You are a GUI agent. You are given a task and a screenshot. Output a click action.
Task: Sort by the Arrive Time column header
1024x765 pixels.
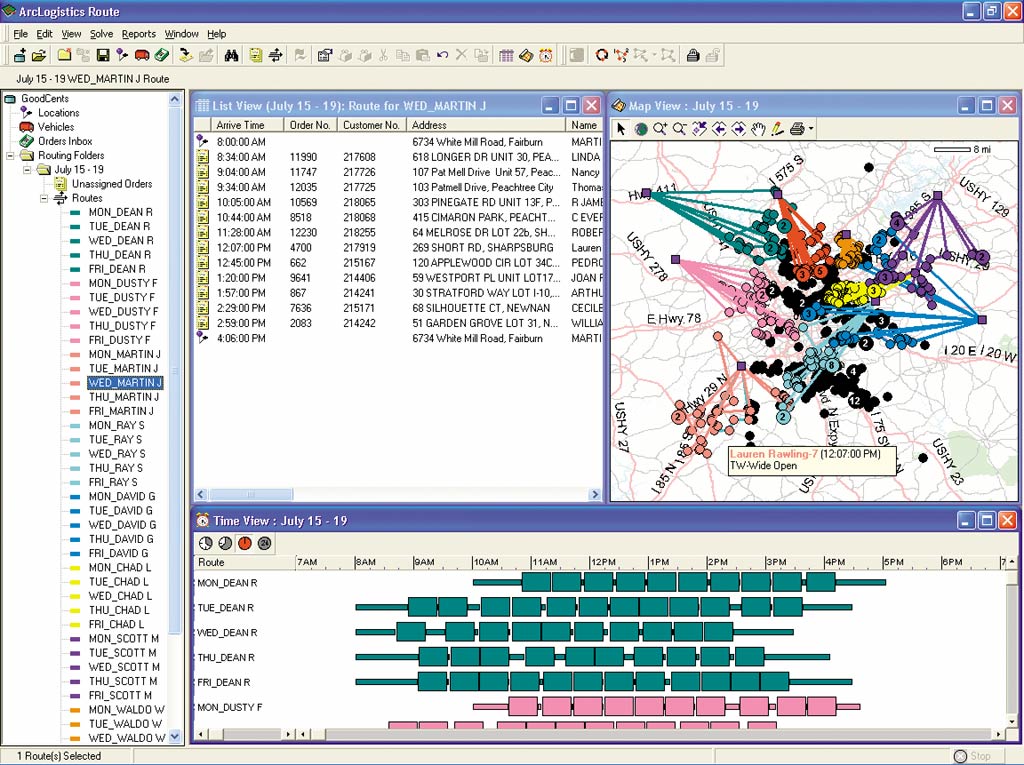click(x=248, y=125)
